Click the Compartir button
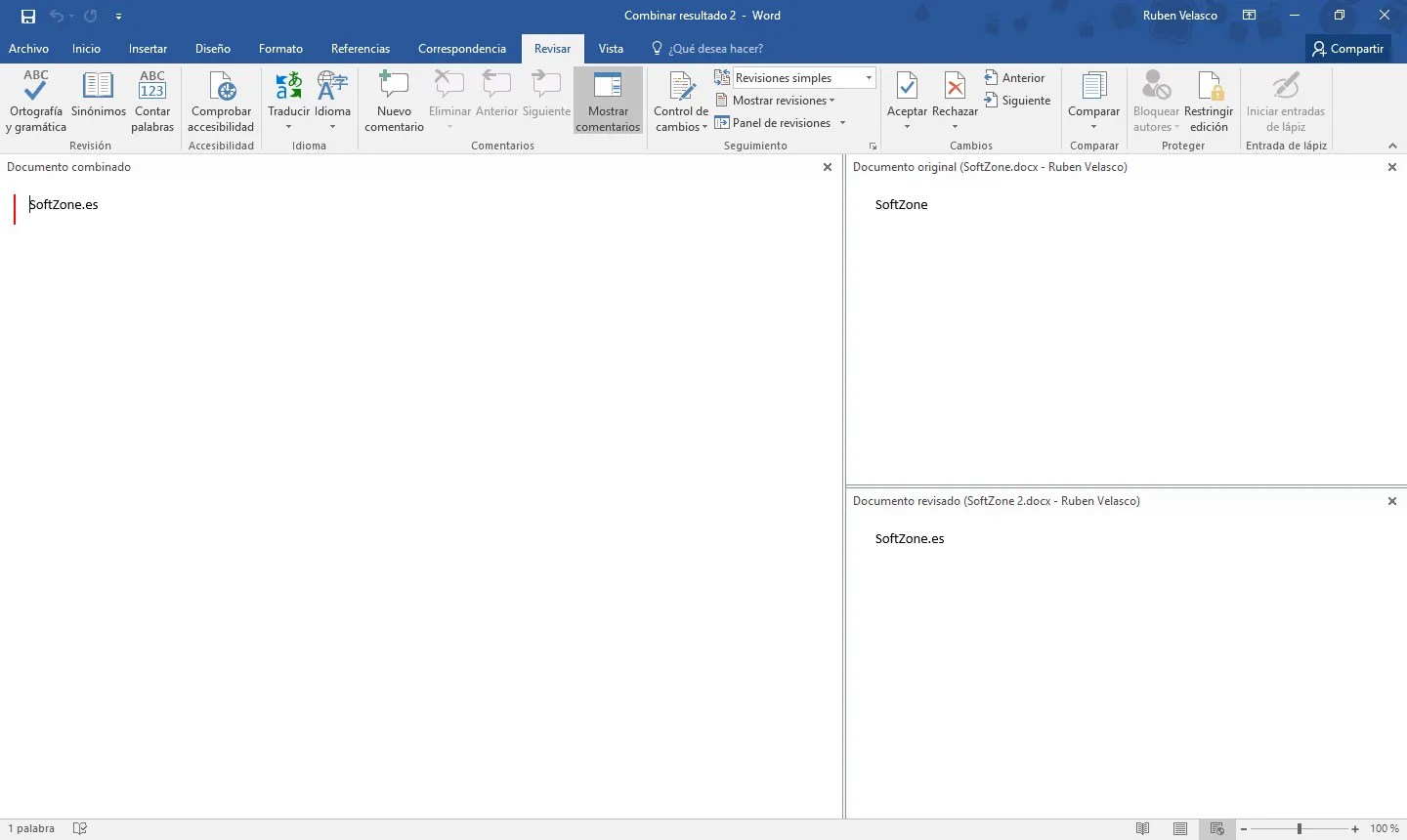The width and height of the screenshot is (1407, 840). (x=1347, y=48)
